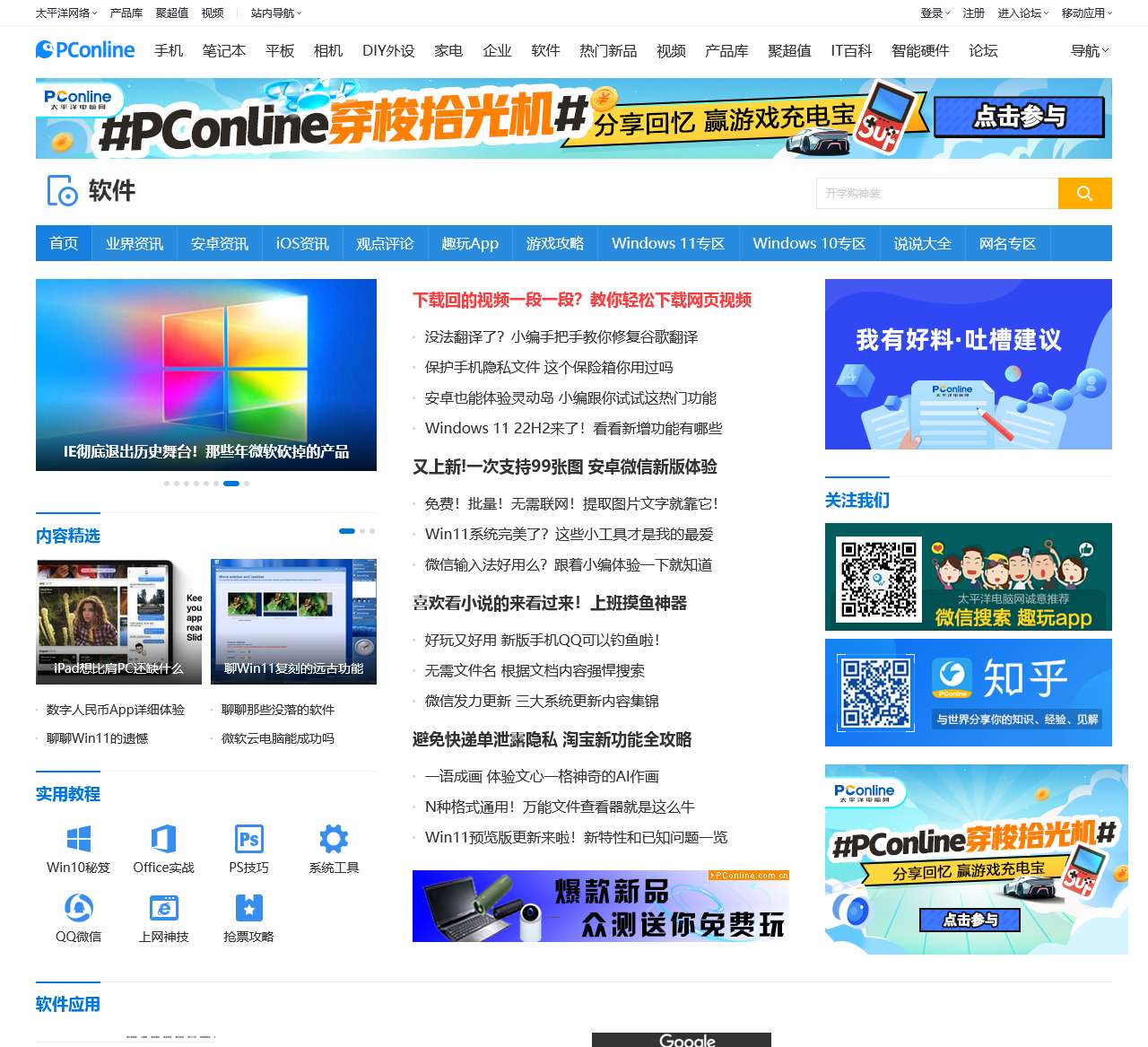Select the 业界资讯 tab
Screen dimensions: 1148x1047
(x=135, y=243)
